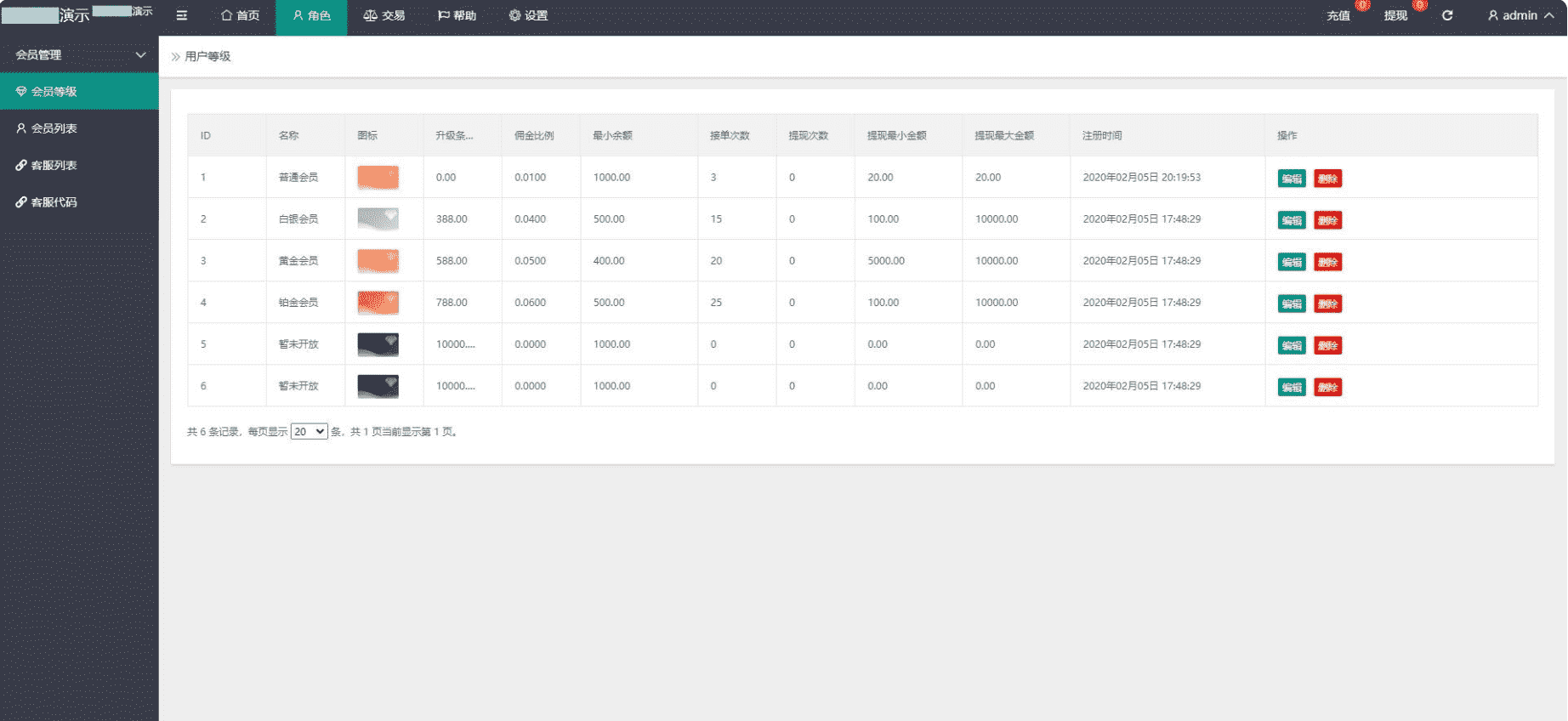Delete the 黄金会员 level row

coord(1327,262)
